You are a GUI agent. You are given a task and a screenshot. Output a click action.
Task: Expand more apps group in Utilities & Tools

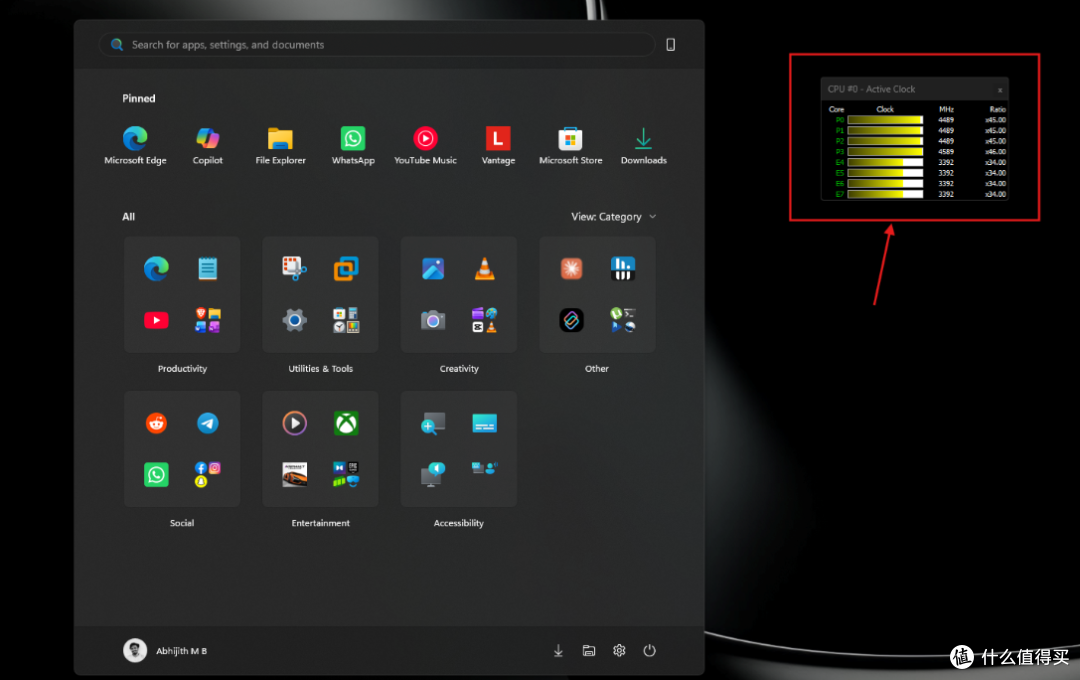(346, 320)
